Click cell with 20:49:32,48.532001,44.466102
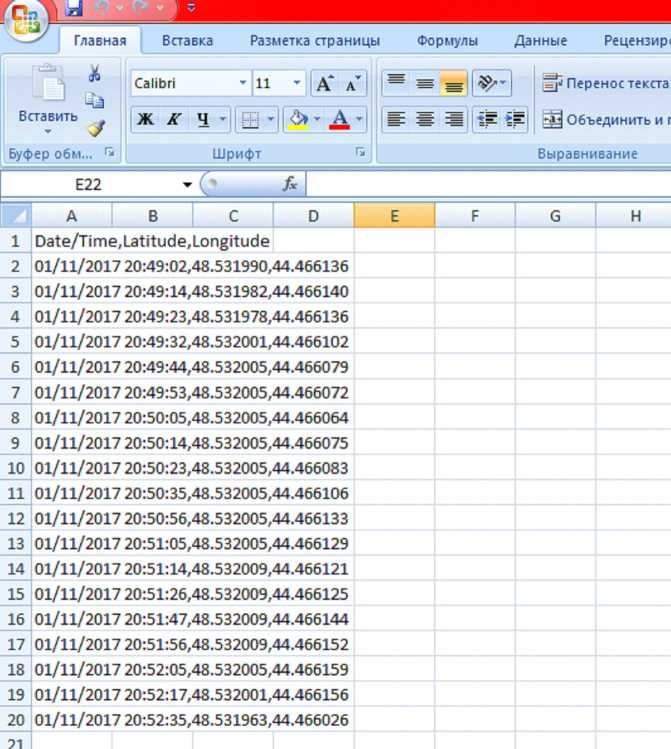 (192, 342)
